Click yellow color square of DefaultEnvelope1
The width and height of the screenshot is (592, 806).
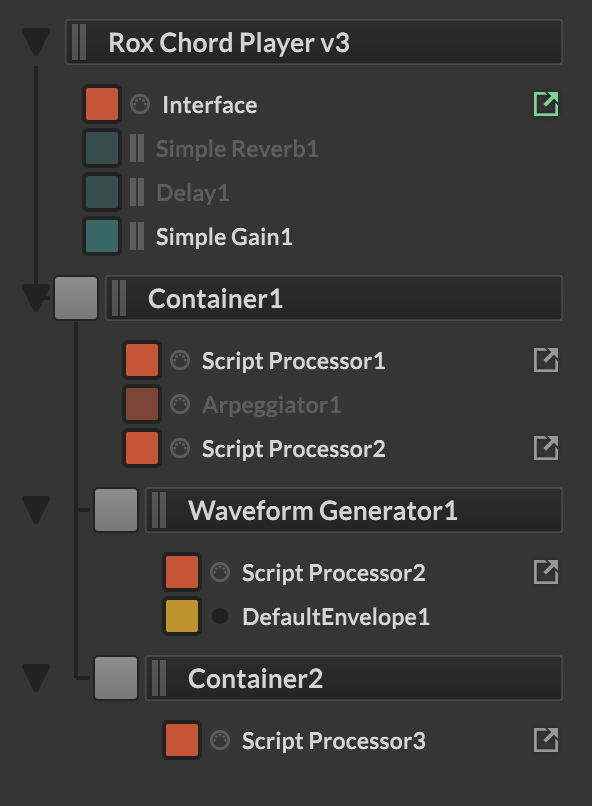182,616
